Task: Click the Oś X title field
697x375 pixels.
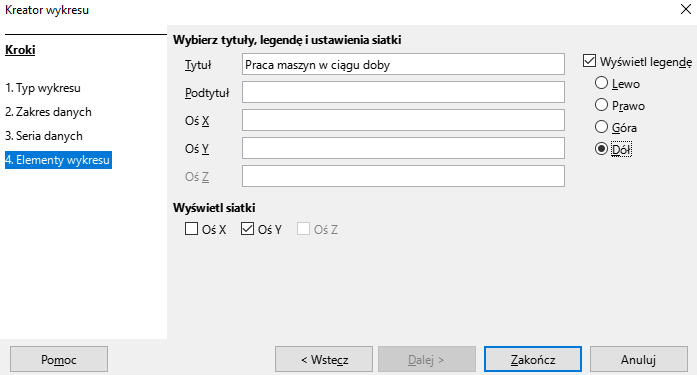Action: coord(403,120)
